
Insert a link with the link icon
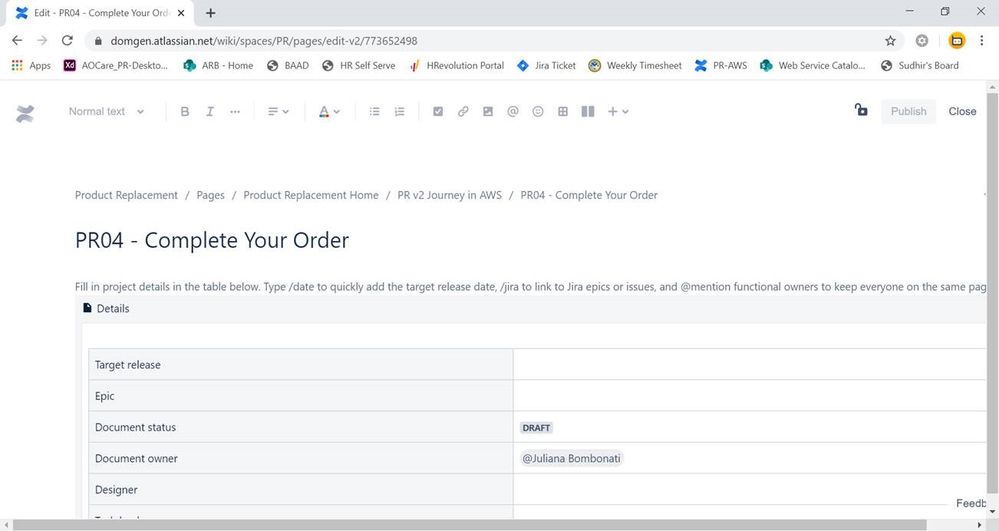point(463,112)
